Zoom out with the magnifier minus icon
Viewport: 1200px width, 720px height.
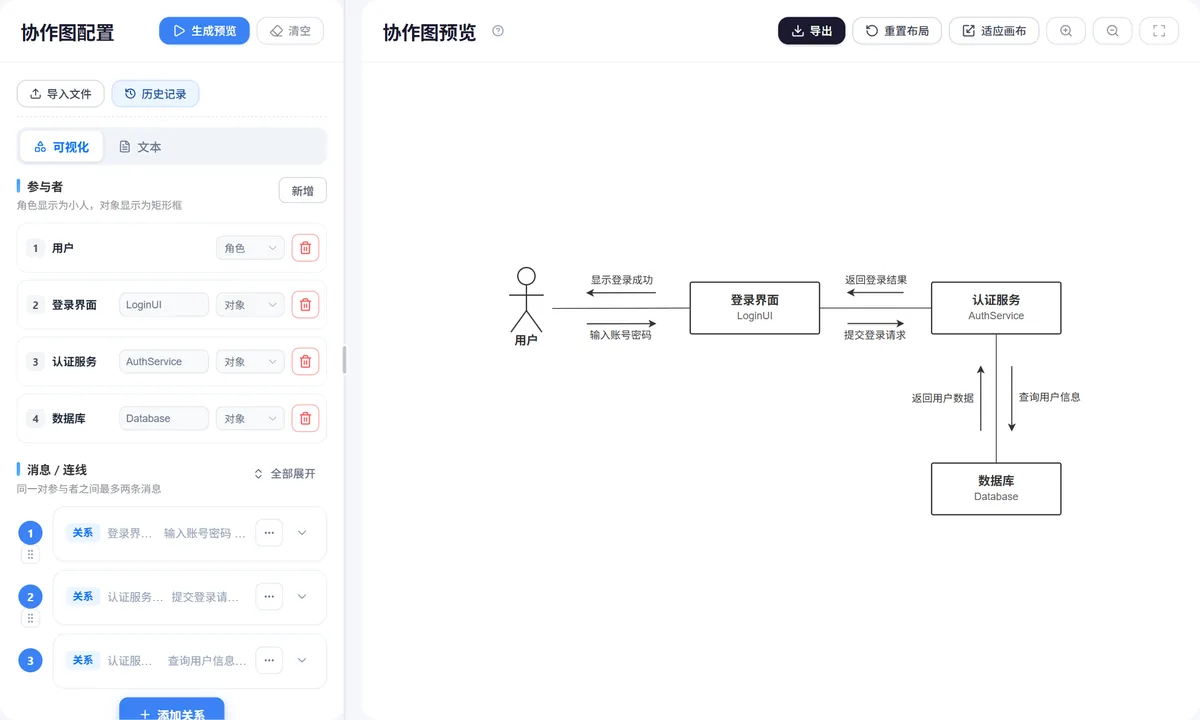[1113, 31]
